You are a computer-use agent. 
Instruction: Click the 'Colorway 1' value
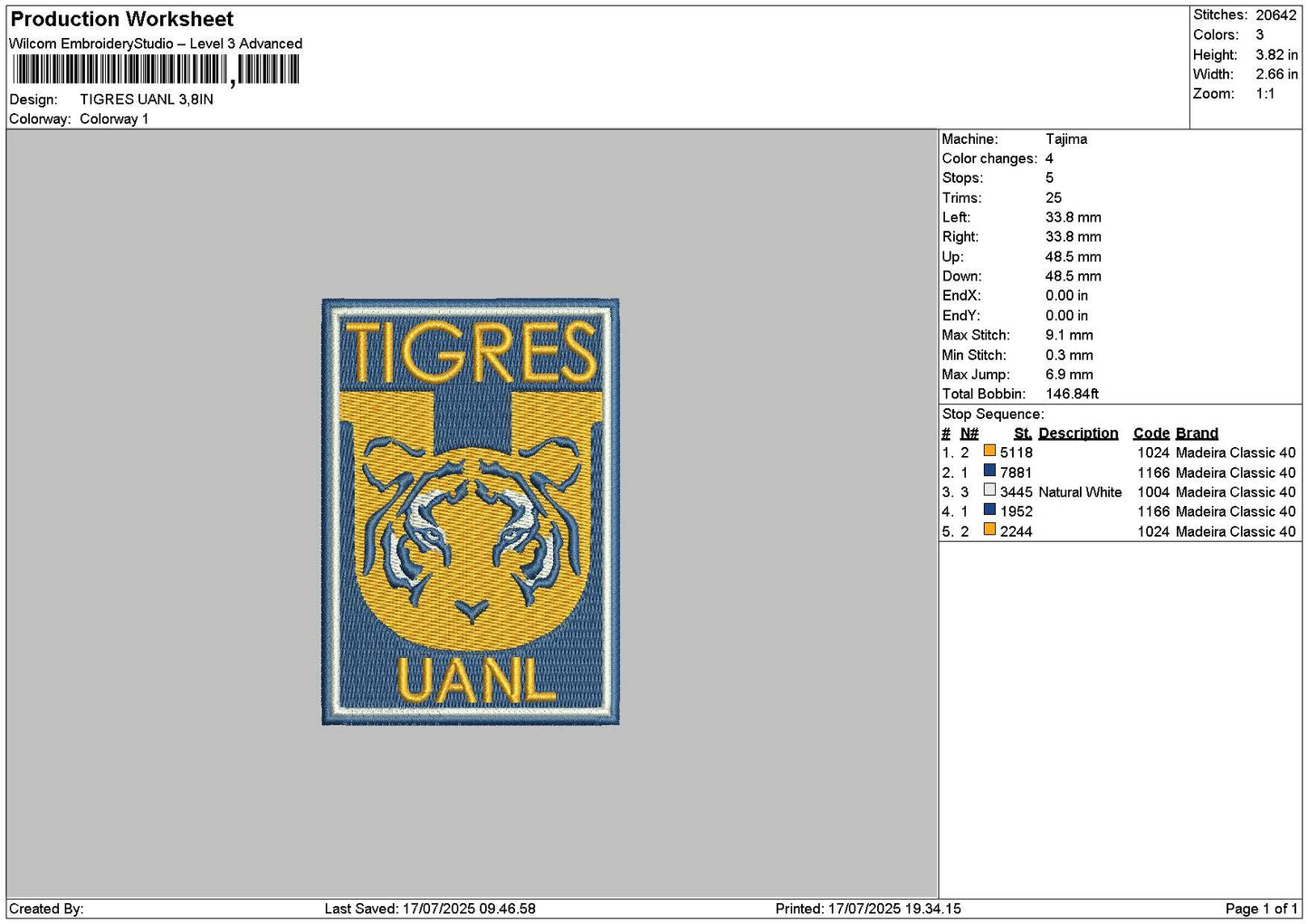tap(114, 119)
